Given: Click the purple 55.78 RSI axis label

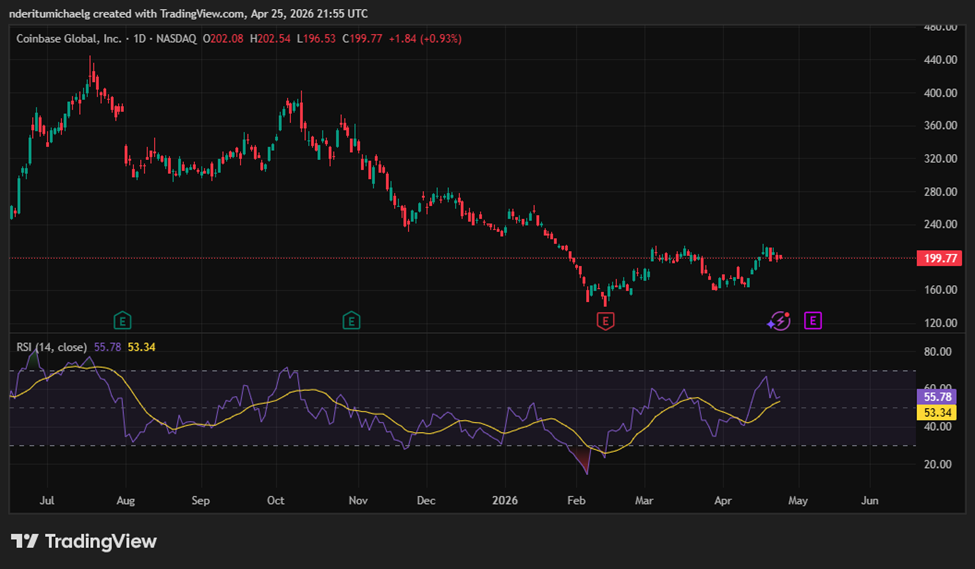Looking at the screenshot, I should (x=936, y=396).
